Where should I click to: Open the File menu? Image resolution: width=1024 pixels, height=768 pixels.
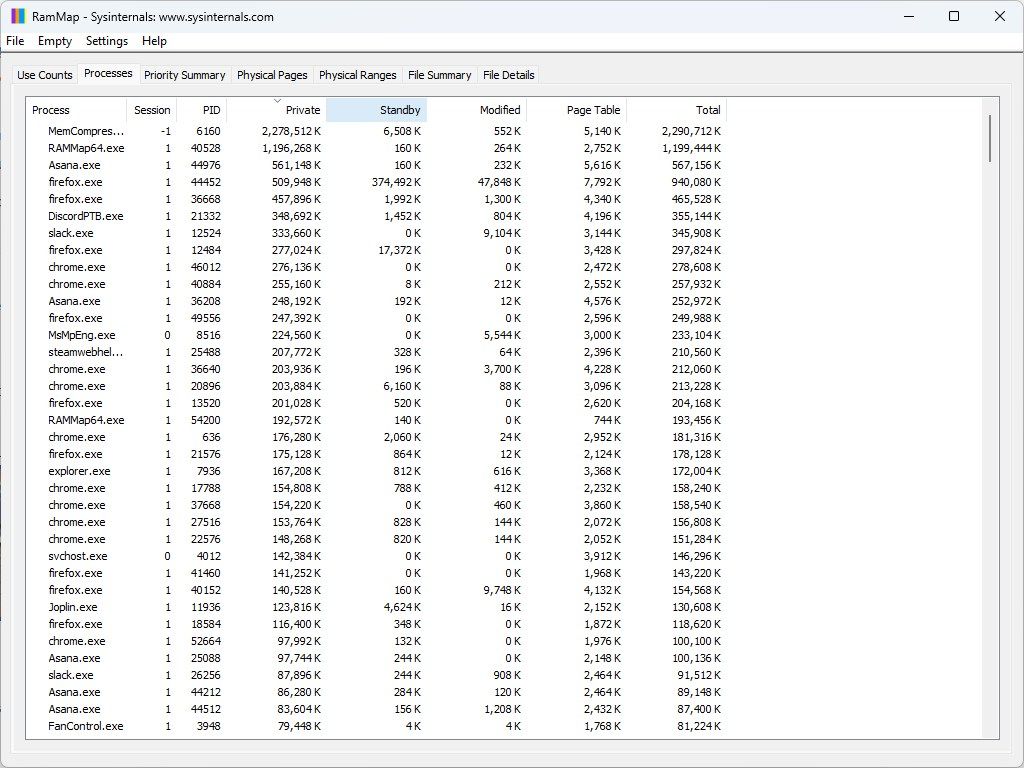coord(15,41)
